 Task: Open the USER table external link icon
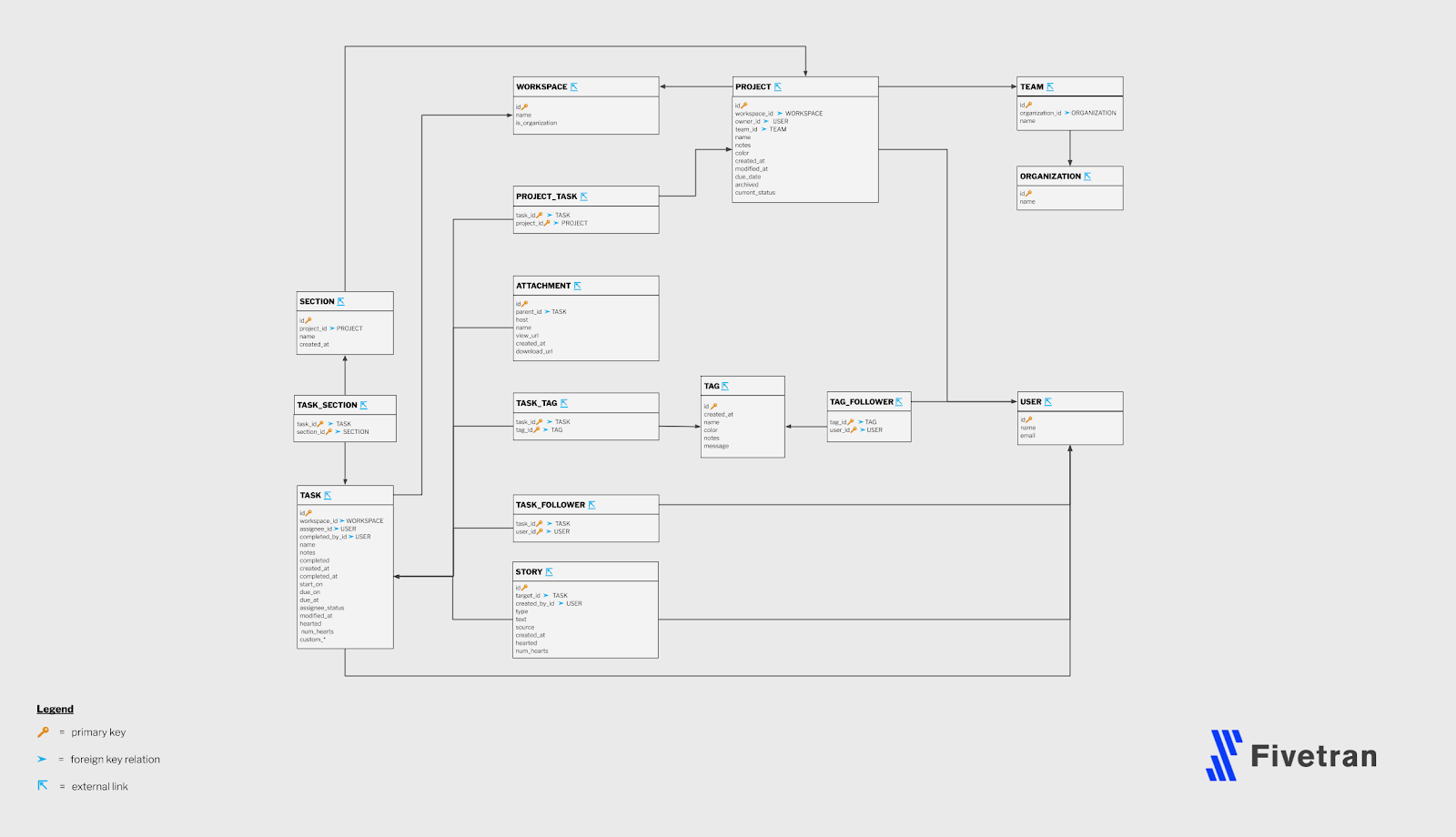[x=1048, y=401]
